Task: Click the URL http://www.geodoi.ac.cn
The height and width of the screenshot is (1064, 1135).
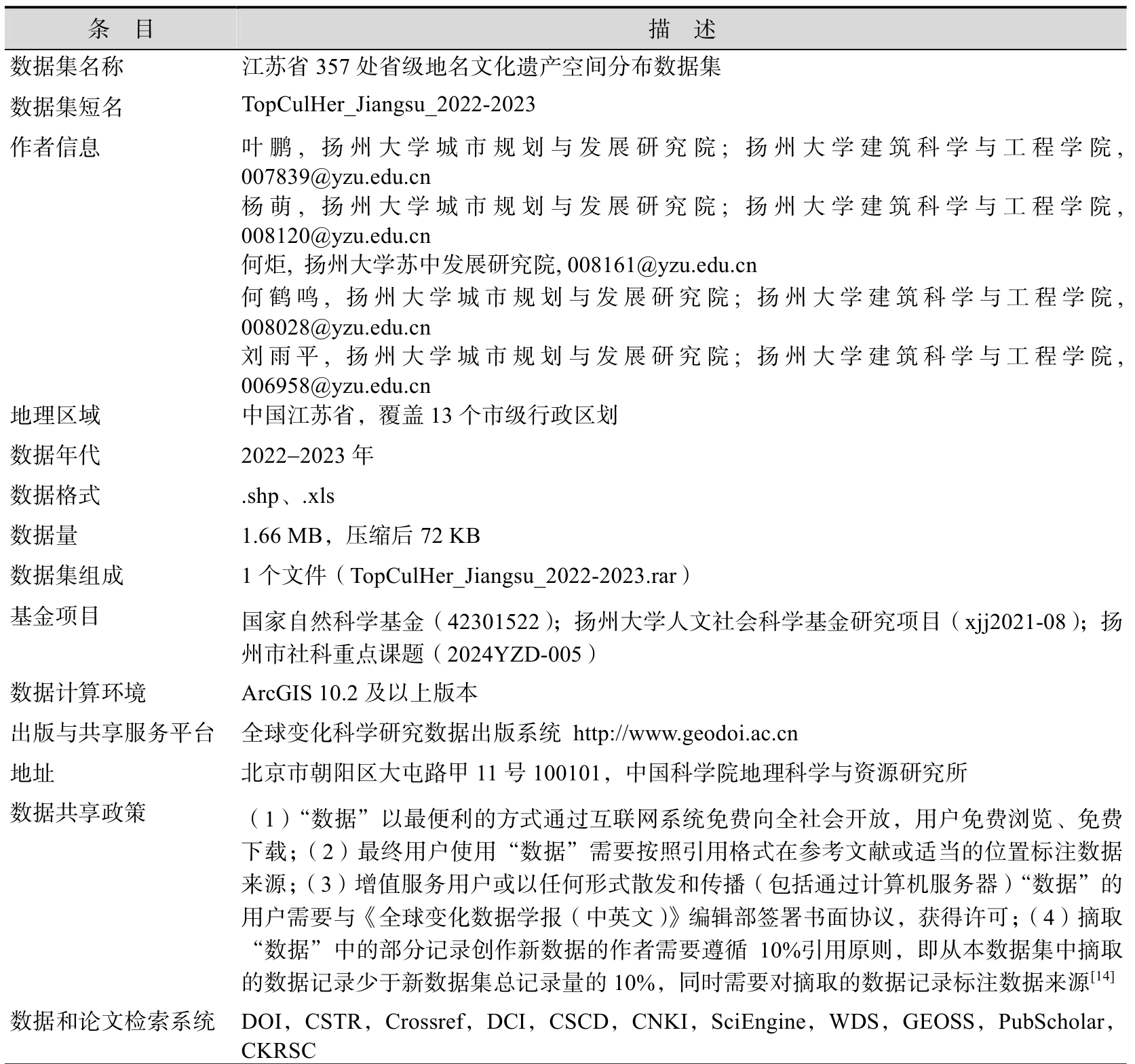Action: click(685, 733)
